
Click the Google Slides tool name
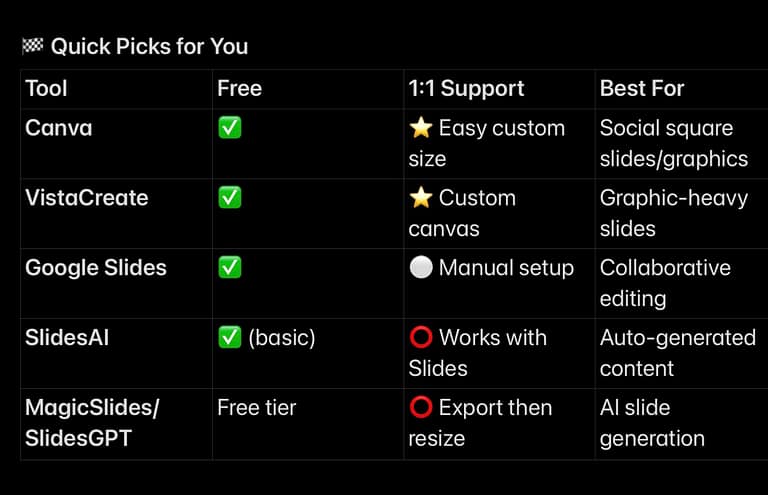96,268
